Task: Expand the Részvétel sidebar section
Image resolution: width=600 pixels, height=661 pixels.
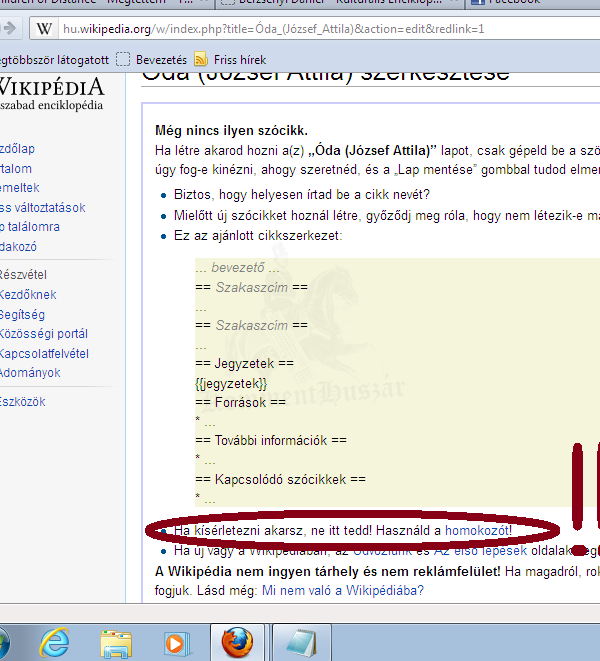Action: (23, 275)
